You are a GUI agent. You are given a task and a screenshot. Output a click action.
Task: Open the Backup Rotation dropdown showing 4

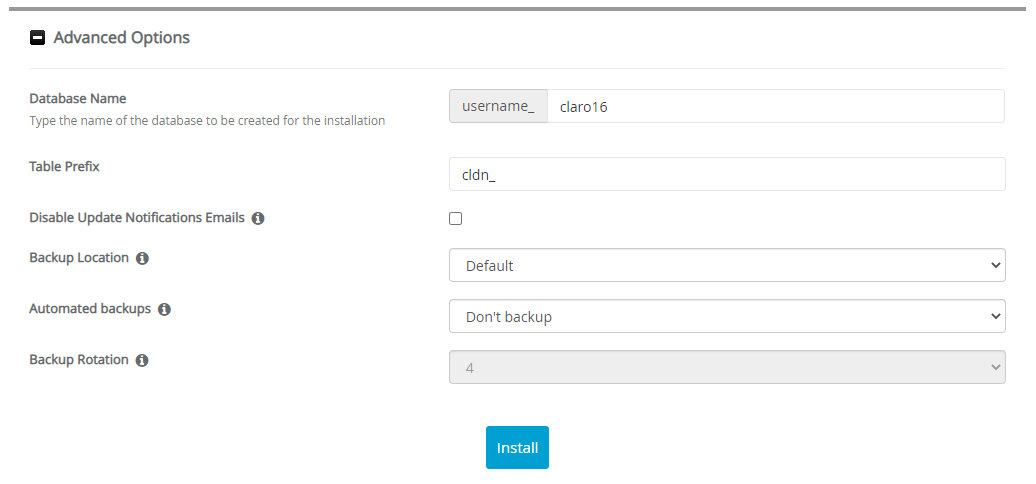point(726,368)
